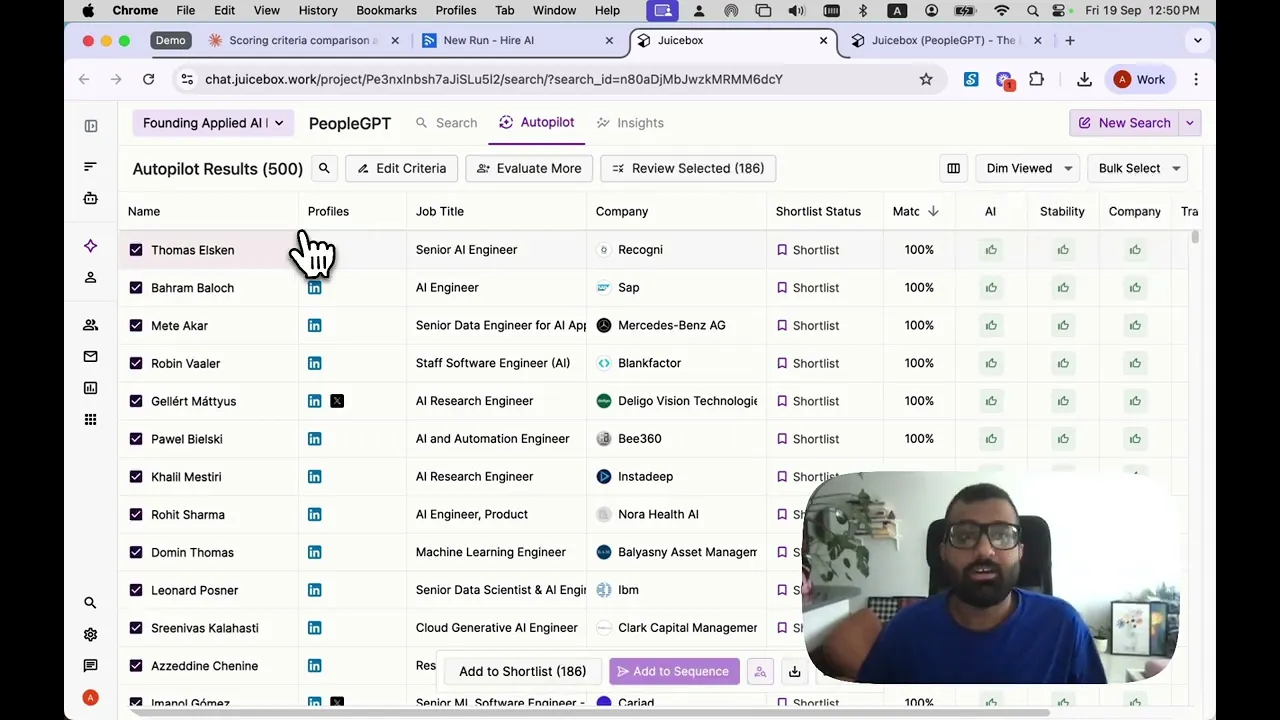Expand New Search dropdown arrow
Viewport: 1280px width, 720px height.
pyautogui.click(x=1189, y=123)
